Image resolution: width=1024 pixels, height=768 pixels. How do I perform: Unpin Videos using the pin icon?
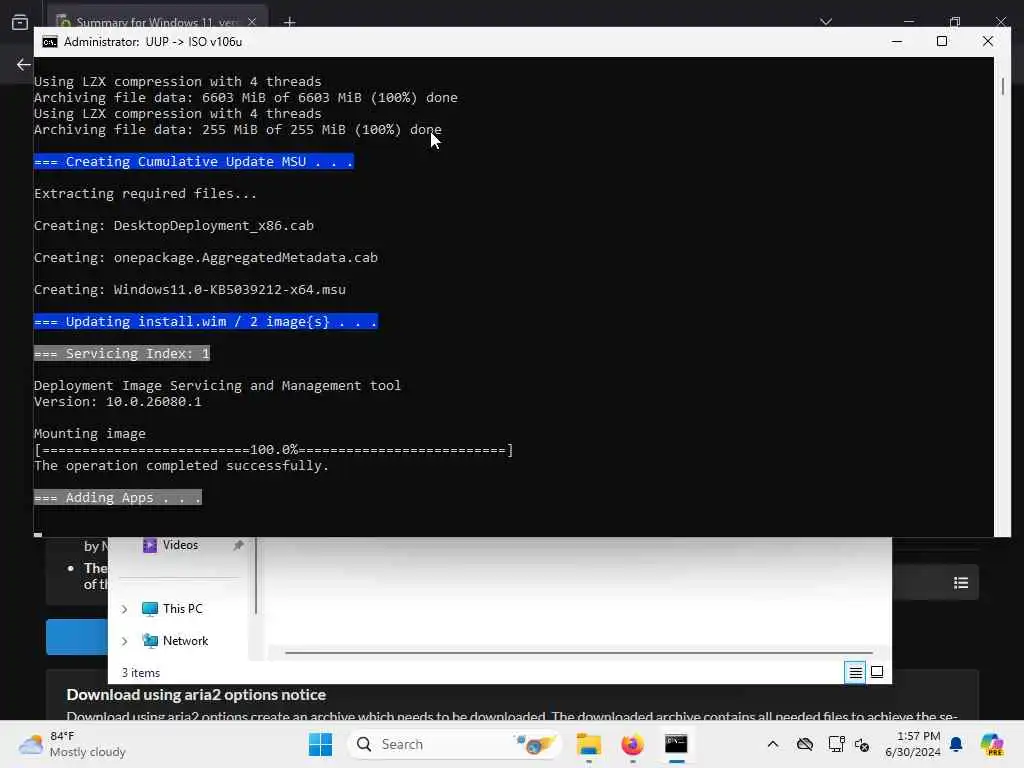tap(238, 545)
